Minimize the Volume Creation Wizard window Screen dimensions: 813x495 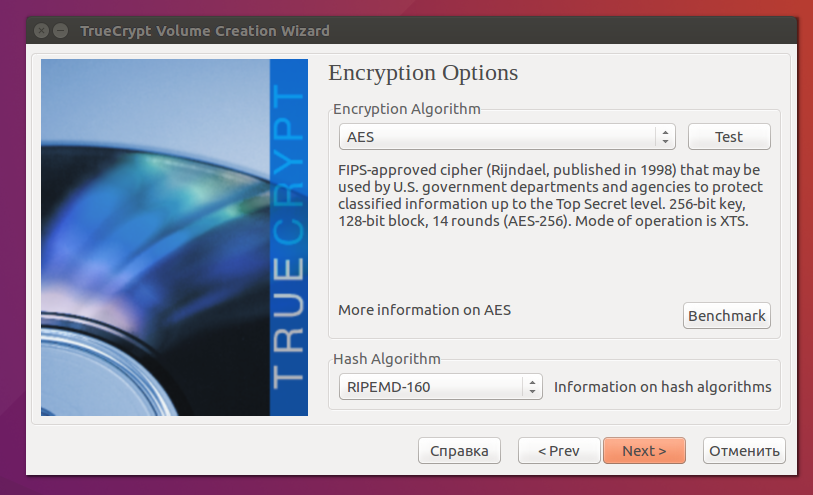pos(61,31)
